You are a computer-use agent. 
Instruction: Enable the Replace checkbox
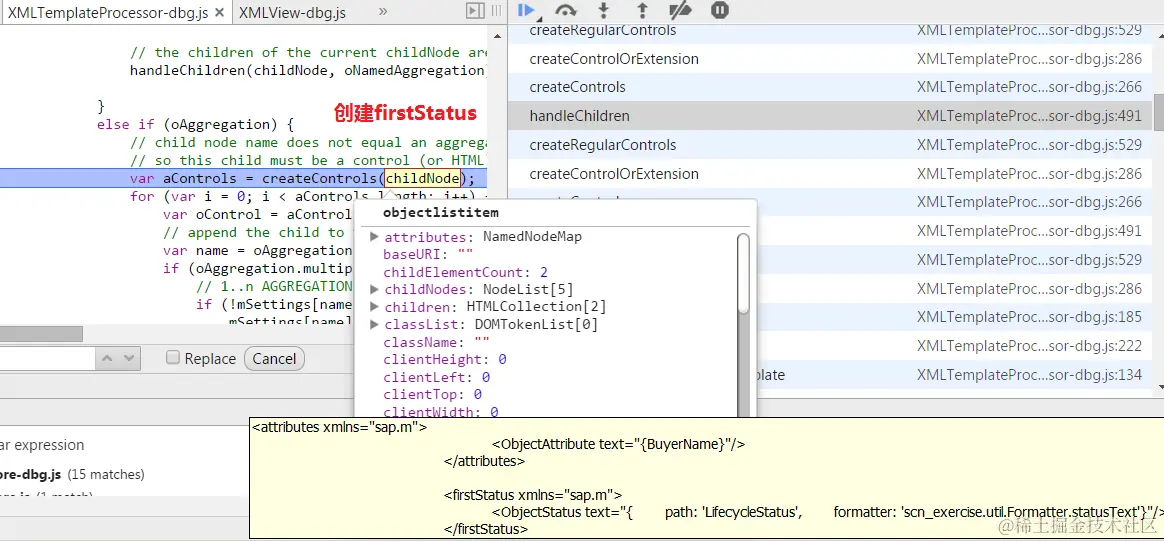pos(173,358)
